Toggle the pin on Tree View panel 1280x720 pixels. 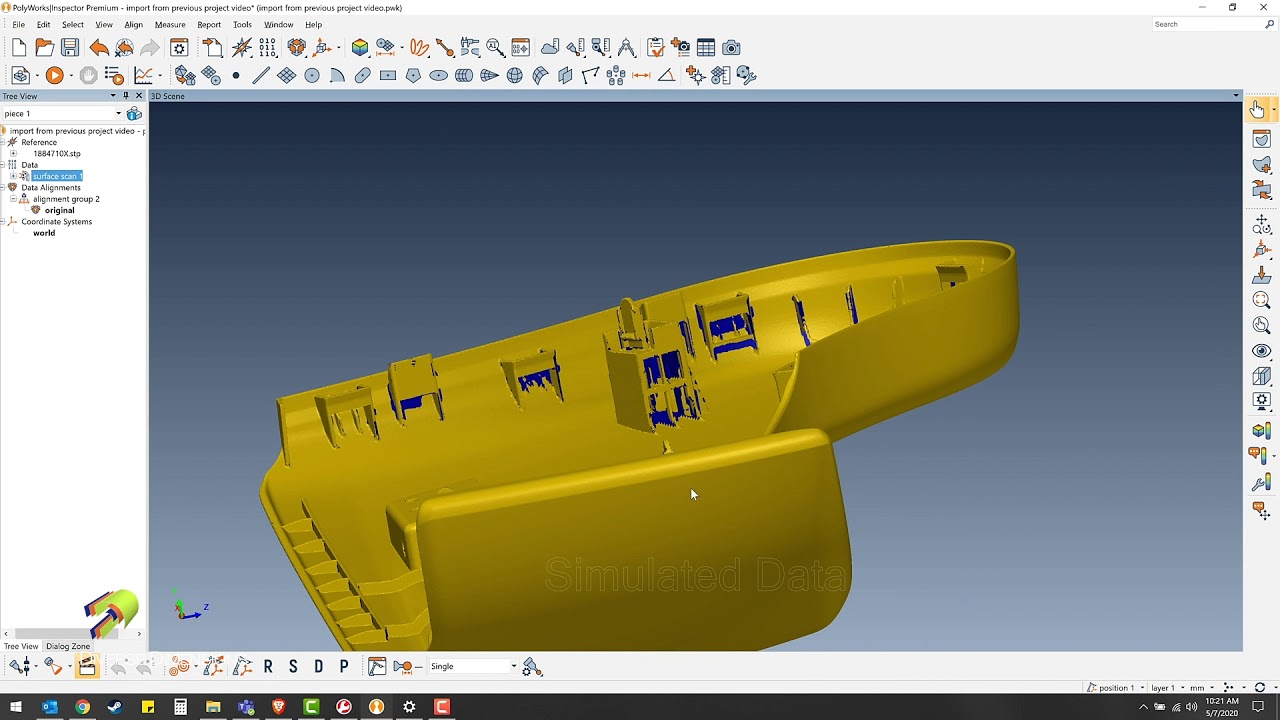coord(125,96)
